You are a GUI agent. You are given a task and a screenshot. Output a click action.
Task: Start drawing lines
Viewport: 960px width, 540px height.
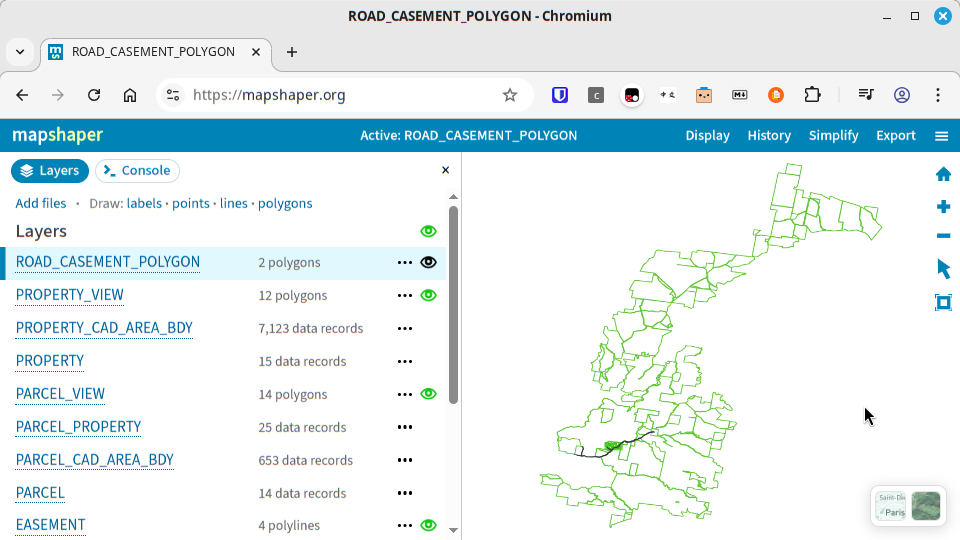(233, 203)
